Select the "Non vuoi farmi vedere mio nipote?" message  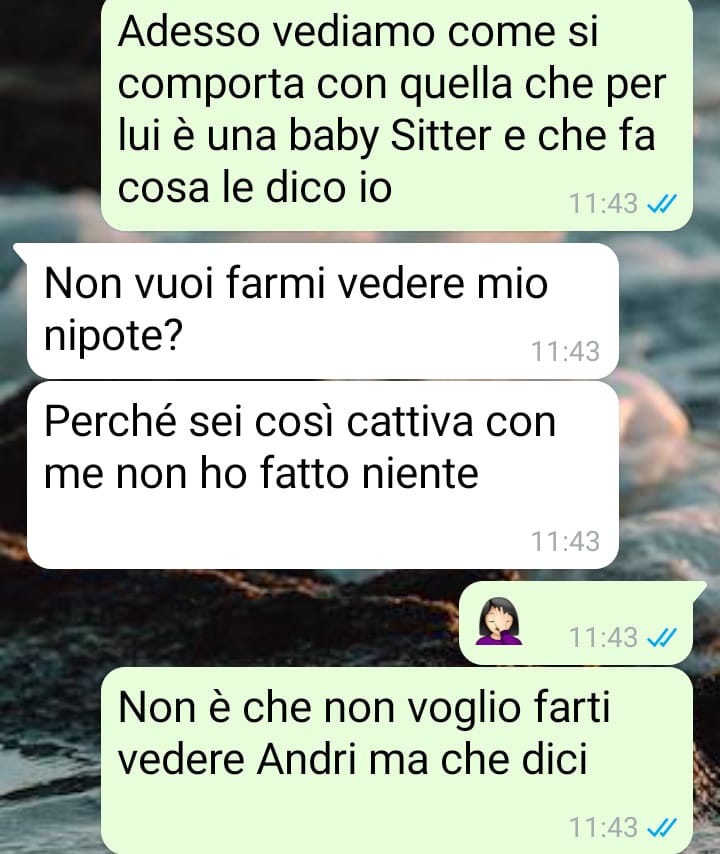(322, 311)
